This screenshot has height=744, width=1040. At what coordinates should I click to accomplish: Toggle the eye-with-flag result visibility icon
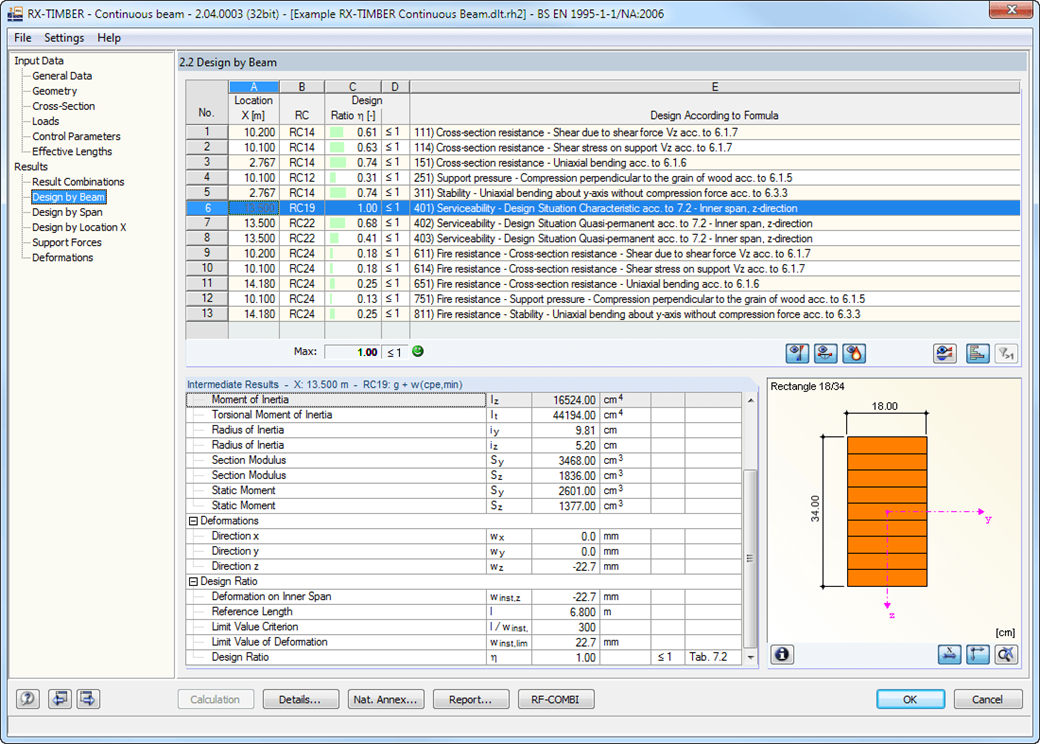[x=796, y=351]
